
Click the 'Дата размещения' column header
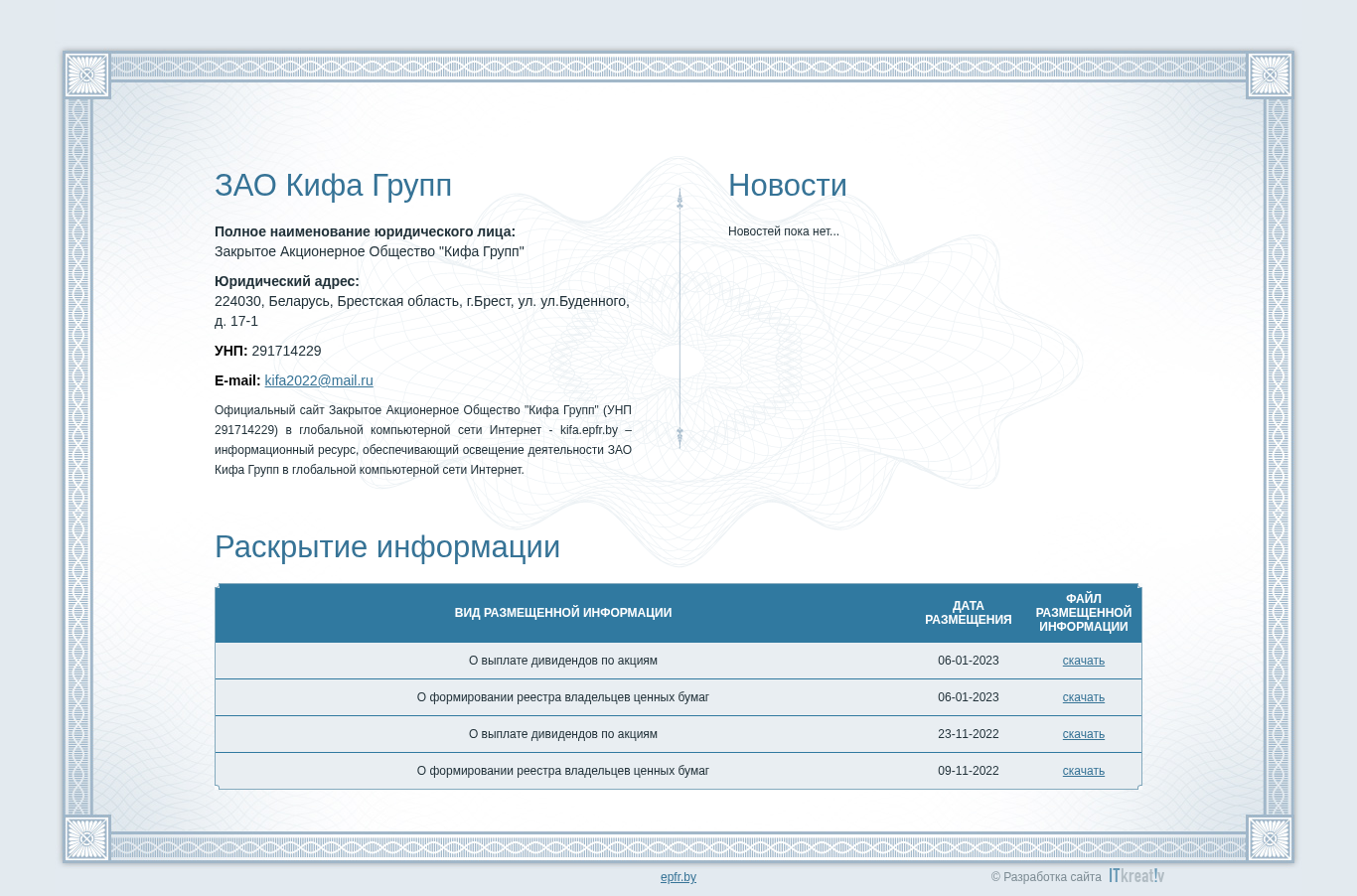point(969,613)
